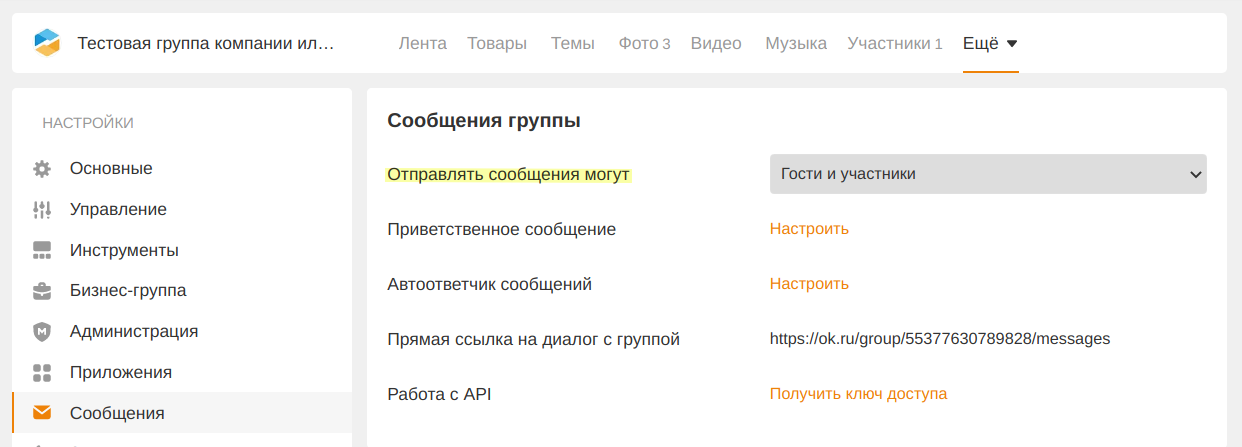Screen dimensions: 1242x447
Task: Configure Приветственное сообщение via Настроить
Action: tap(809, 229)
